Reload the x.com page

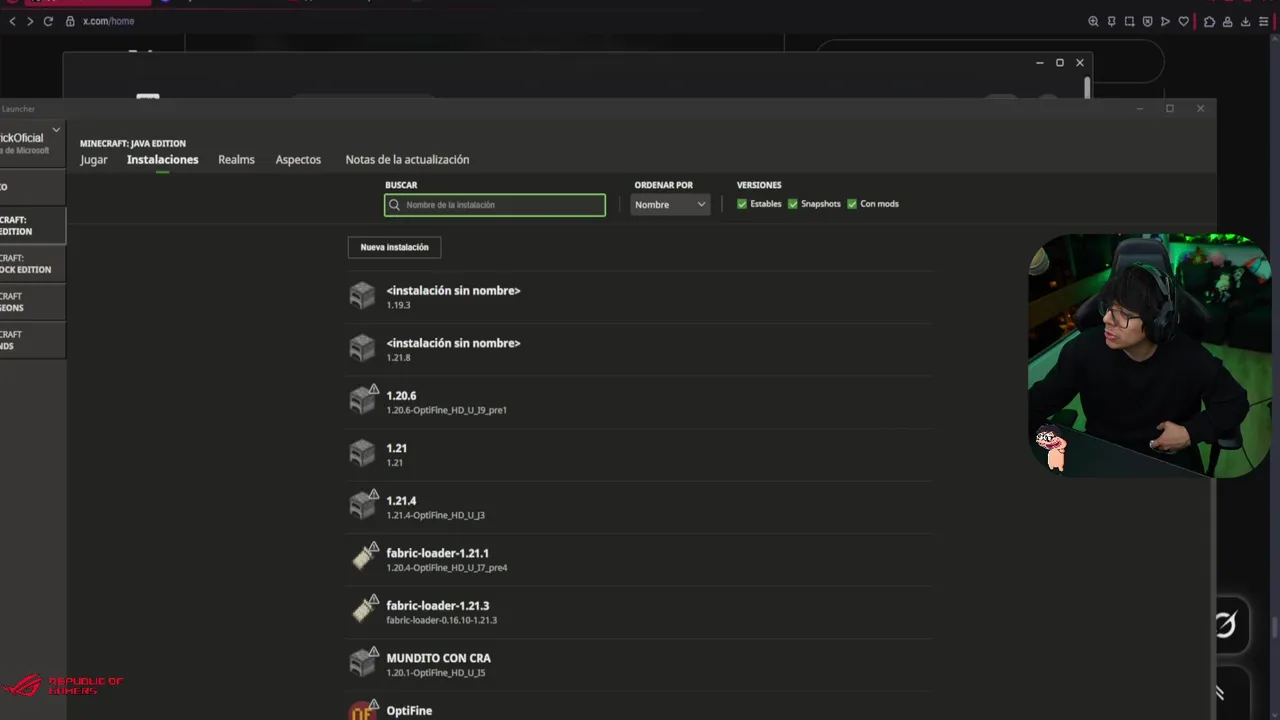pos(48,21)
